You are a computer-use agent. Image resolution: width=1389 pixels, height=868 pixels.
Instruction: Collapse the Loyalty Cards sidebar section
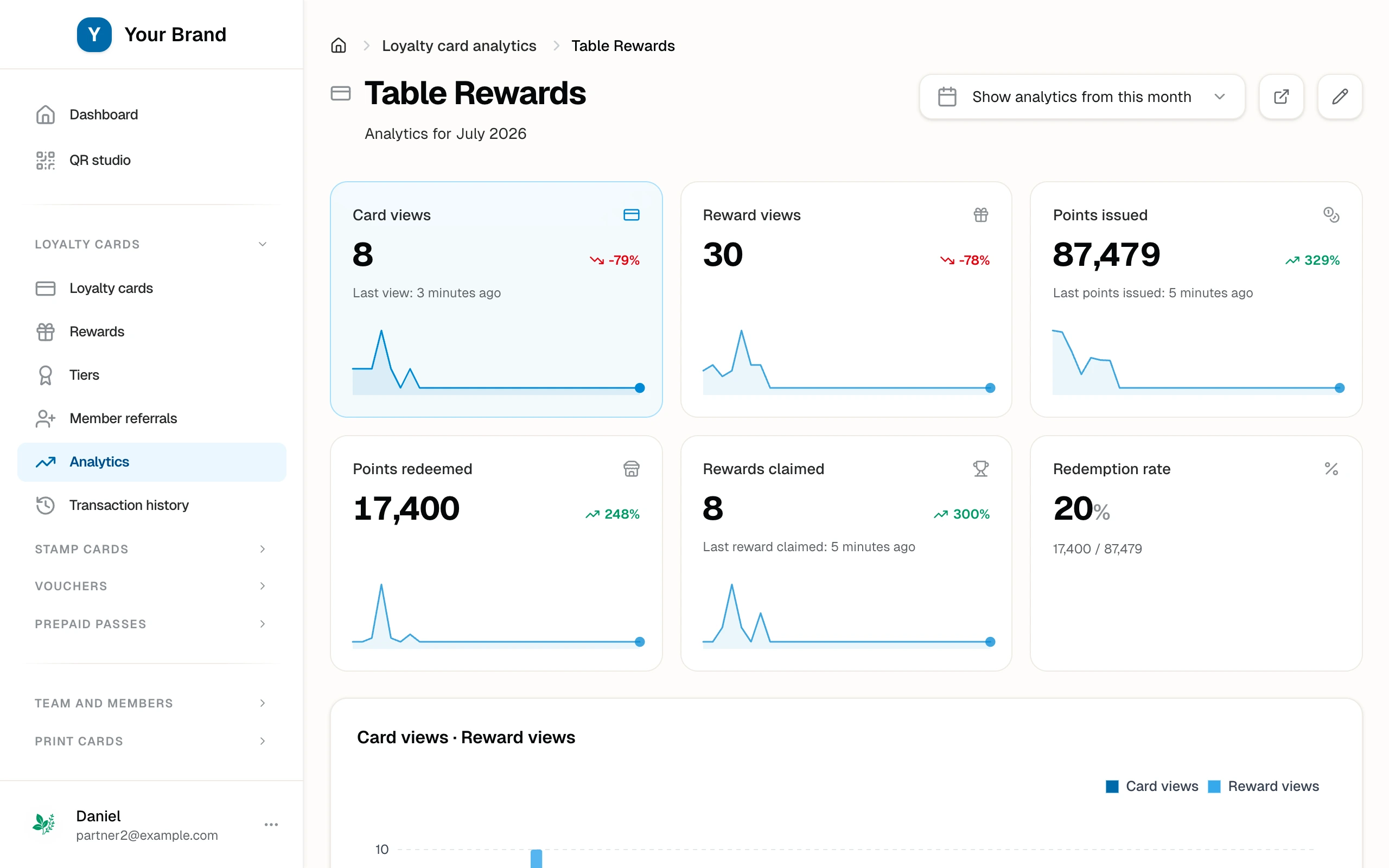pos(151,244)
